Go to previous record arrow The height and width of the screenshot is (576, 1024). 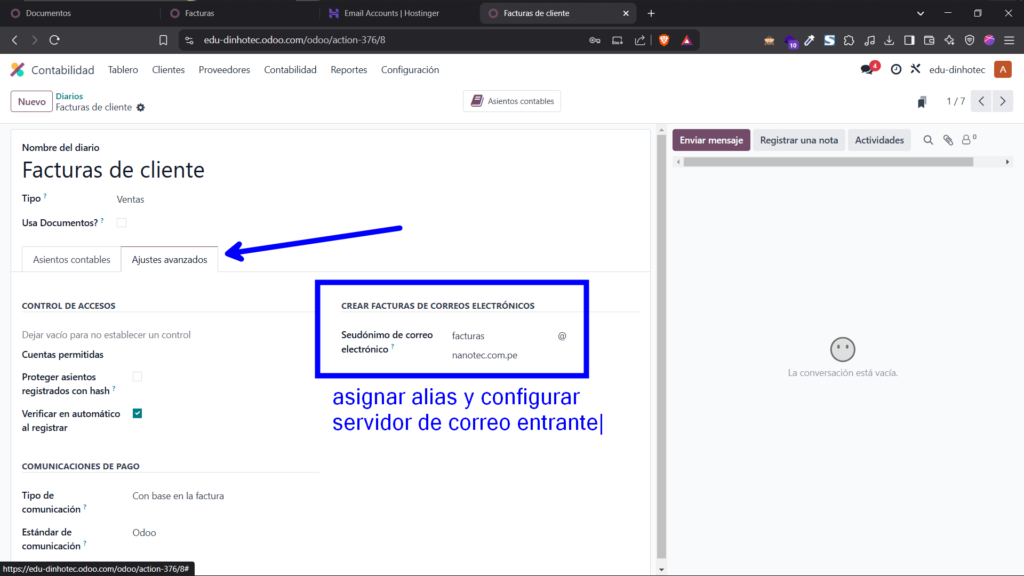[982, 101]
